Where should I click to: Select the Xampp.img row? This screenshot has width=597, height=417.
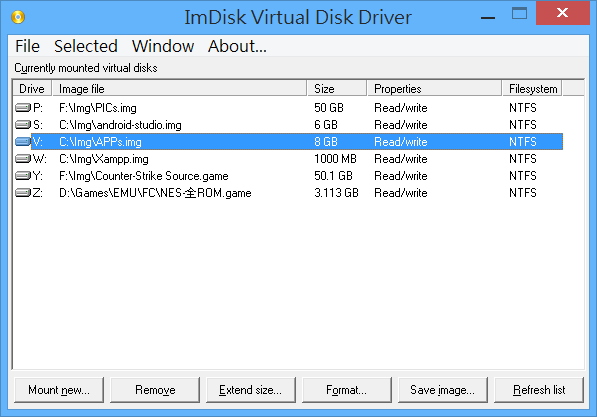coord(288,159)
